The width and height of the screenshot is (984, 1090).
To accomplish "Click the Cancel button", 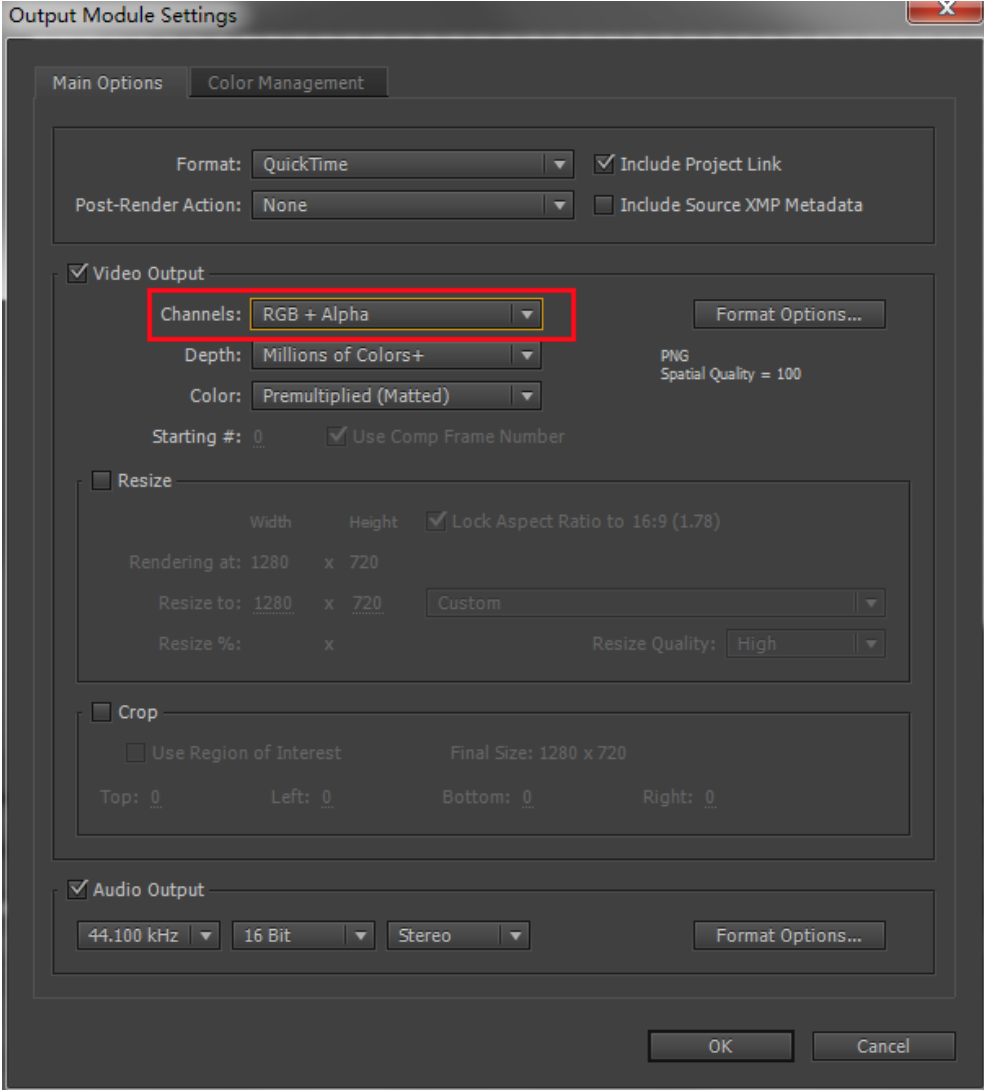I will tap(883, 1046).
